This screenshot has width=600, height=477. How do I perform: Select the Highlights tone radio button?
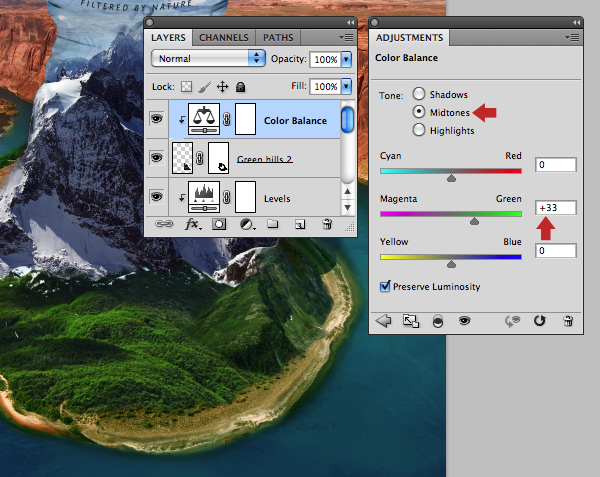(x=419, y=130)
